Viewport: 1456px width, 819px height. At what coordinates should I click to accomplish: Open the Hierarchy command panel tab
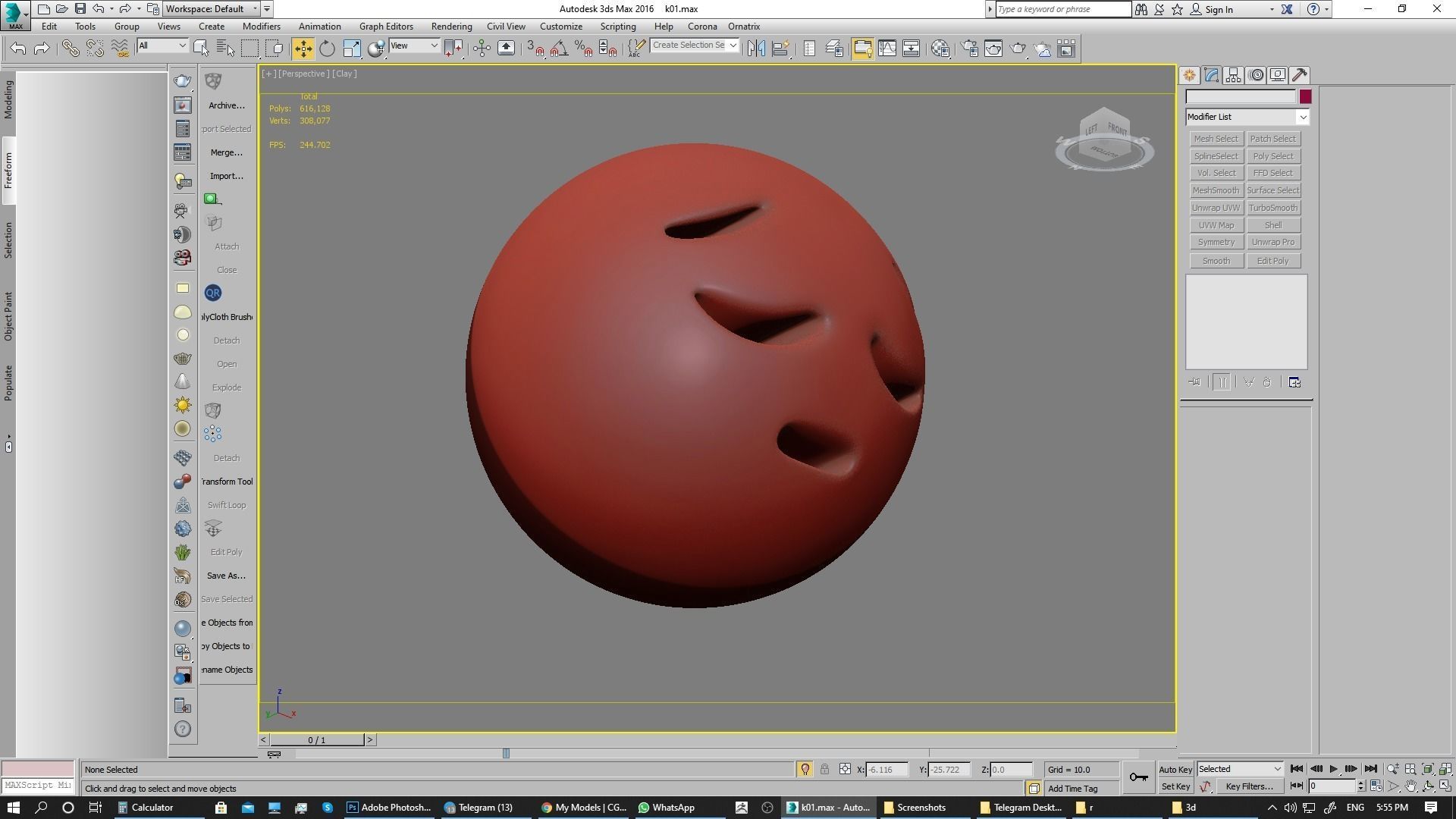pos(1233,75)
